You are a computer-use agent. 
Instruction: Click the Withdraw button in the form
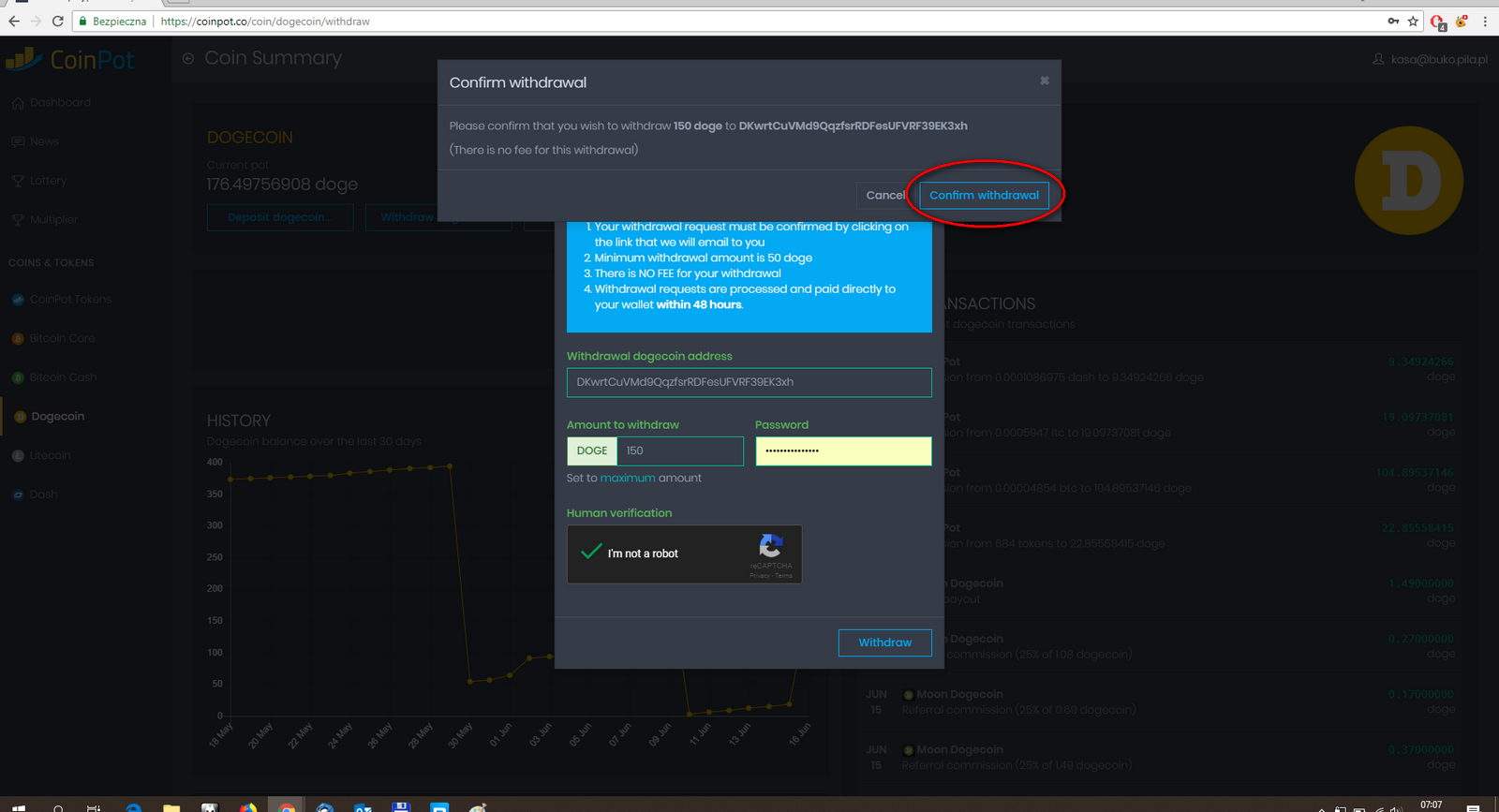coord(884,642)
